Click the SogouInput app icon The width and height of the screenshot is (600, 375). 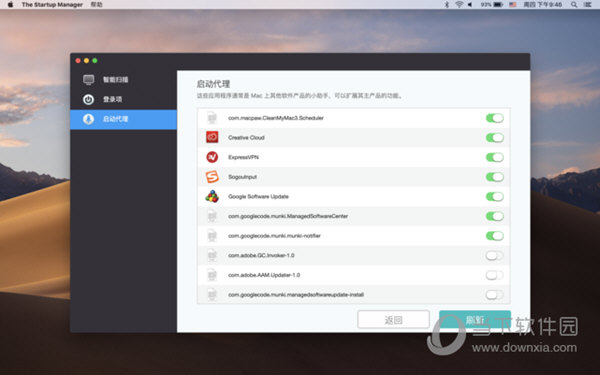(212, 177)
